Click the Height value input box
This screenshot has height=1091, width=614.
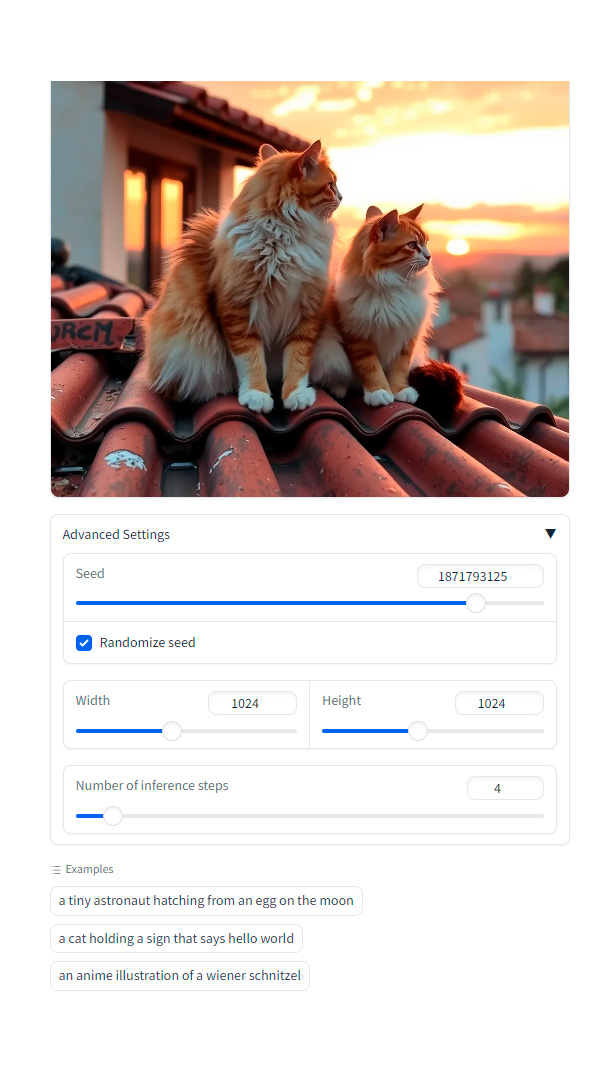[498, 703]
